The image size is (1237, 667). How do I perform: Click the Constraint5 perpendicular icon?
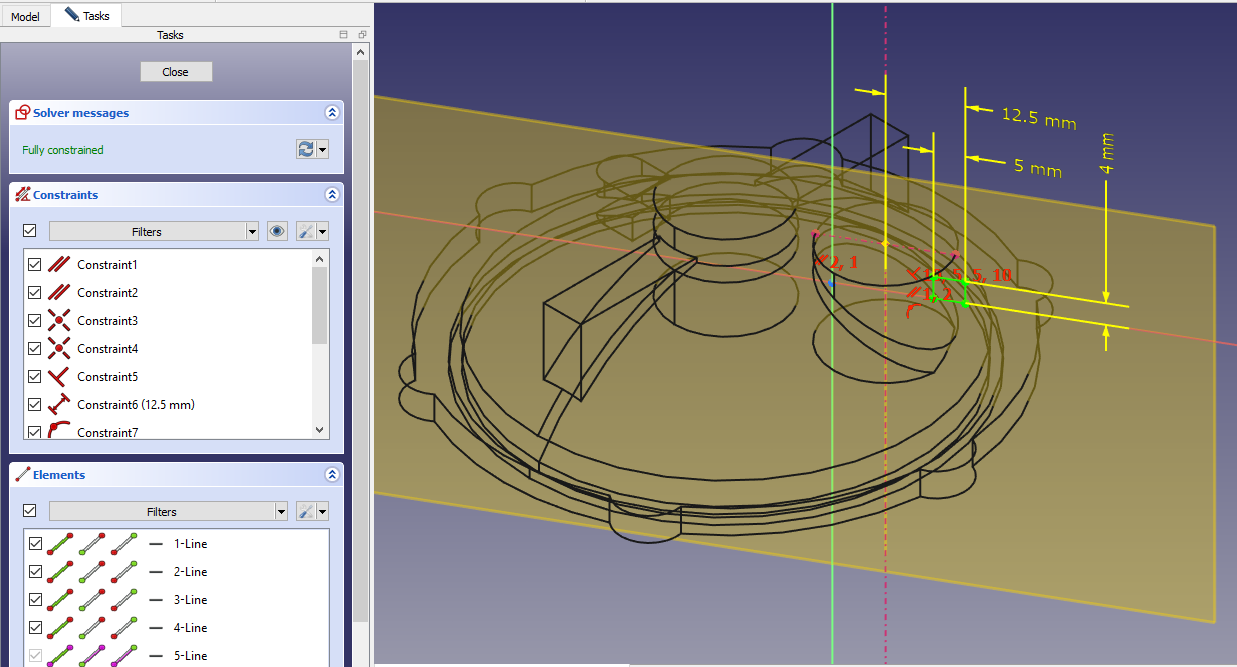click(59, 376)
